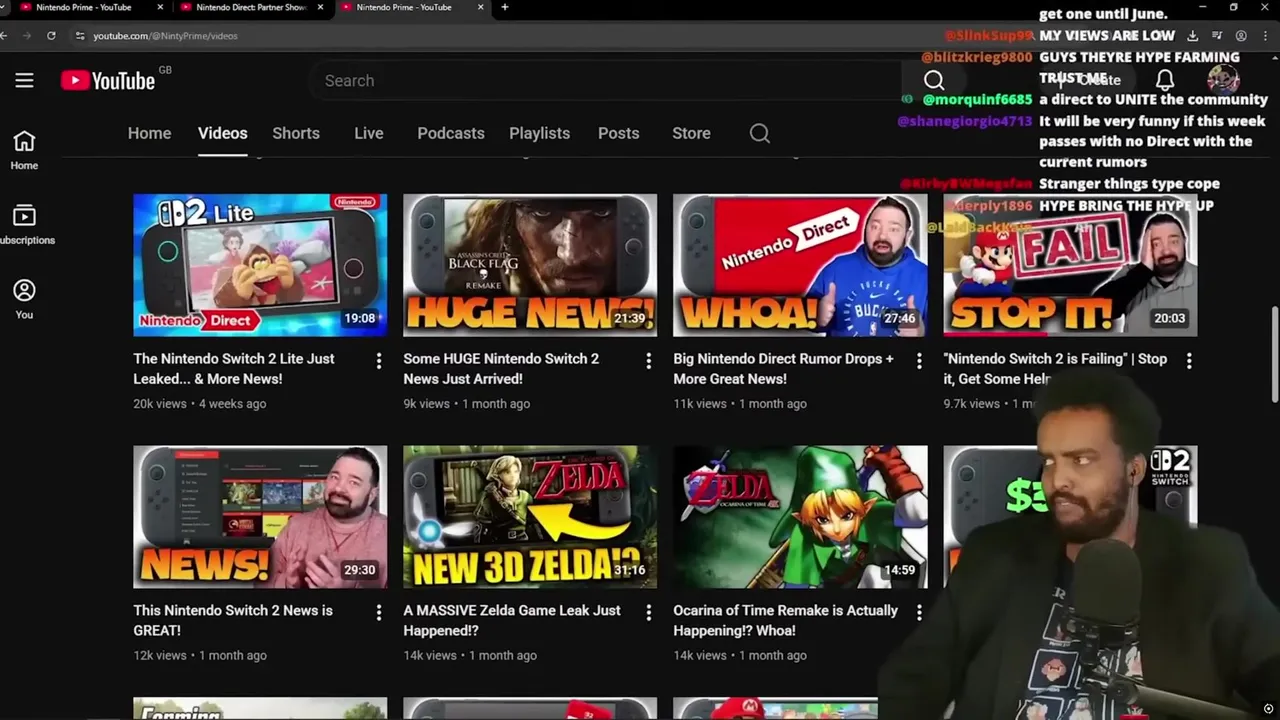Viewport: 1280px width, 720px height.
Task: Open the channel Live tab
Action: pos(369,133)
